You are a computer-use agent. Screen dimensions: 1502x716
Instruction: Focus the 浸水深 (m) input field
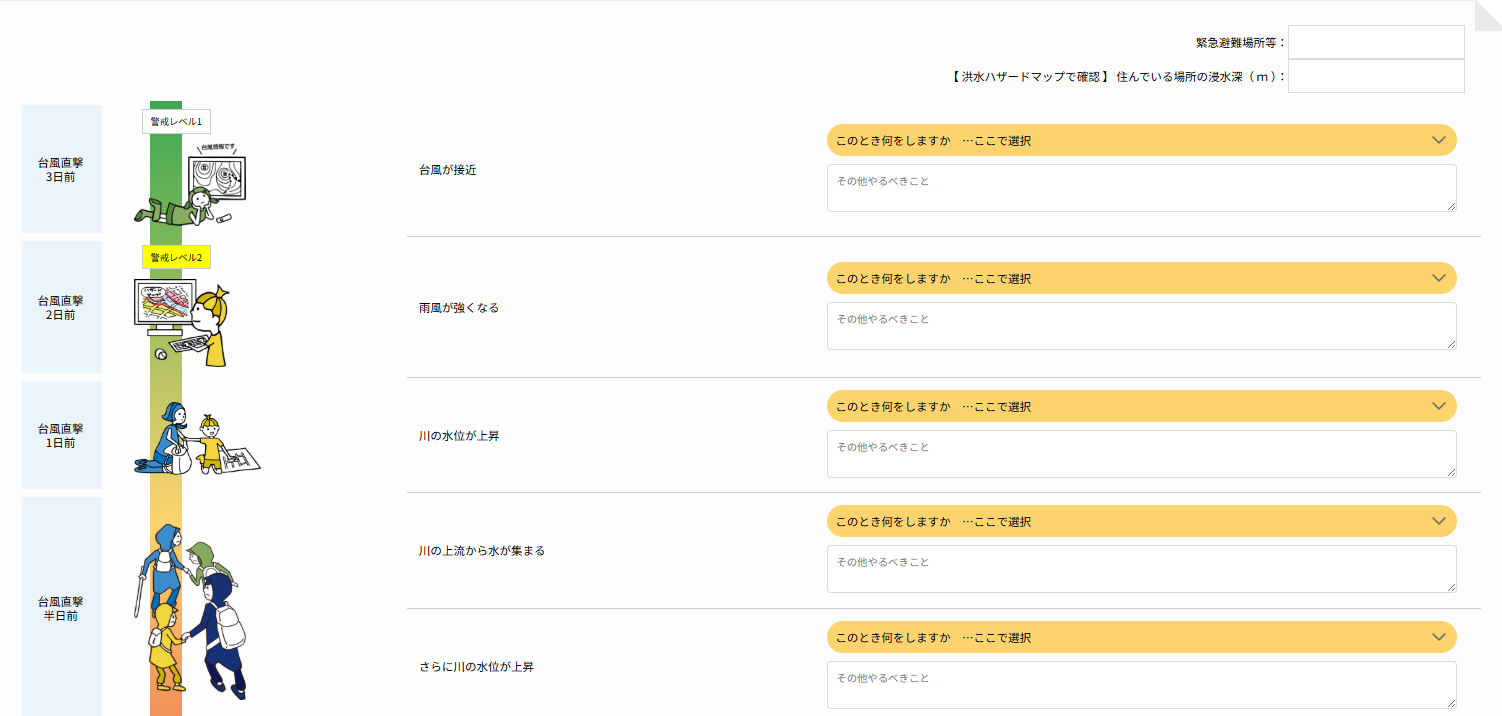tap(1376, 76)
